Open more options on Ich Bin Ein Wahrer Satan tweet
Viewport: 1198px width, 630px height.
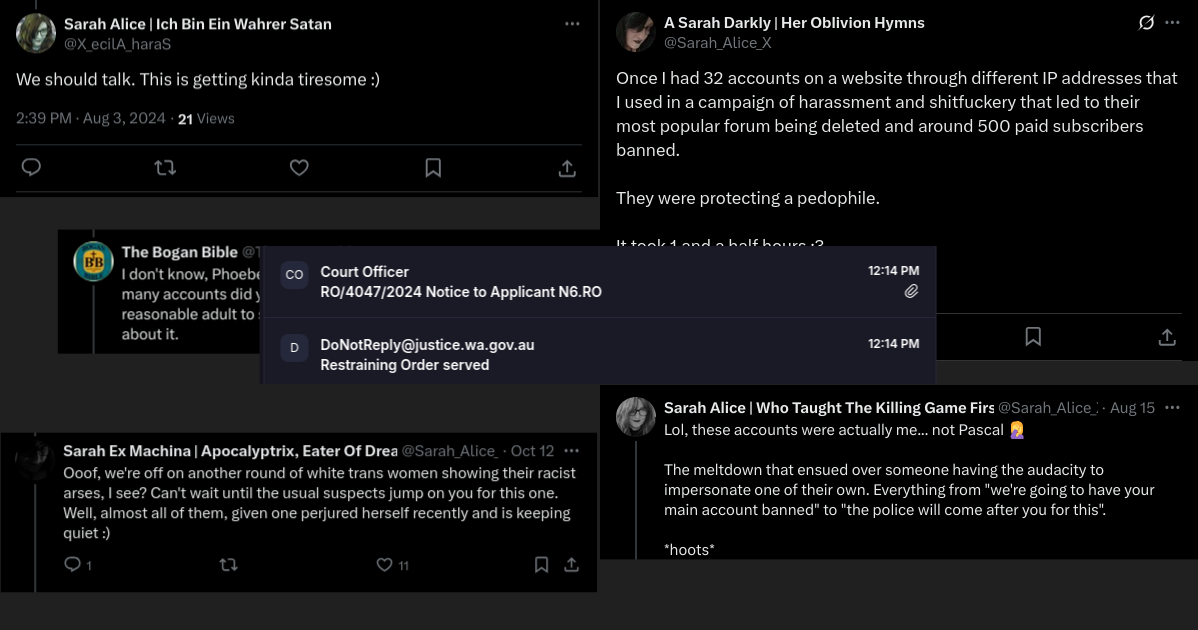click(572, 23)
